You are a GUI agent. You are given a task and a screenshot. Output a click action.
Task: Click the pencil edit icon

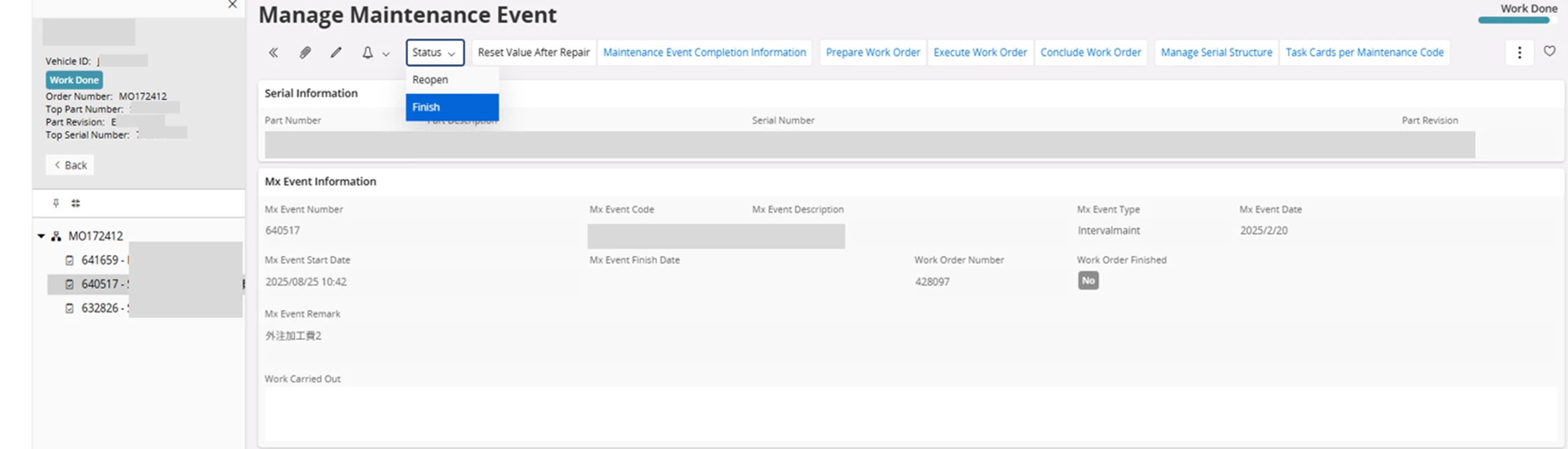(x=336, y=52)
